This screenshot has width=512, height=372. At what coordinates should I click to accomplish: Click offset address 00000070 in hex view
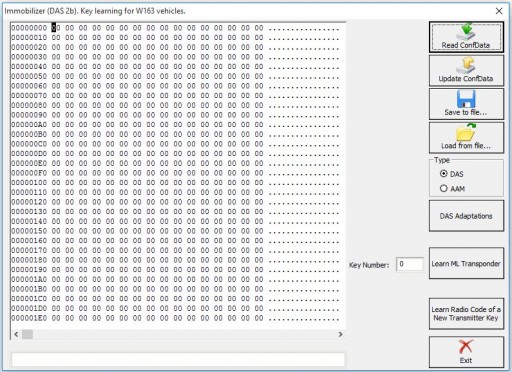coord(29,95)
